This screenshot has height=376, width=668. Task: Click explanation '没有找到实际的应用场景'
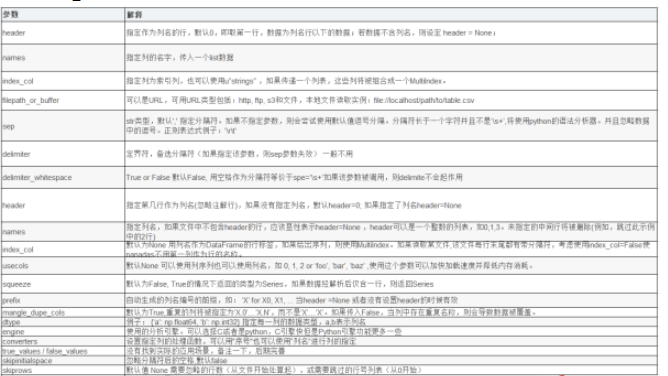(391, 351)
